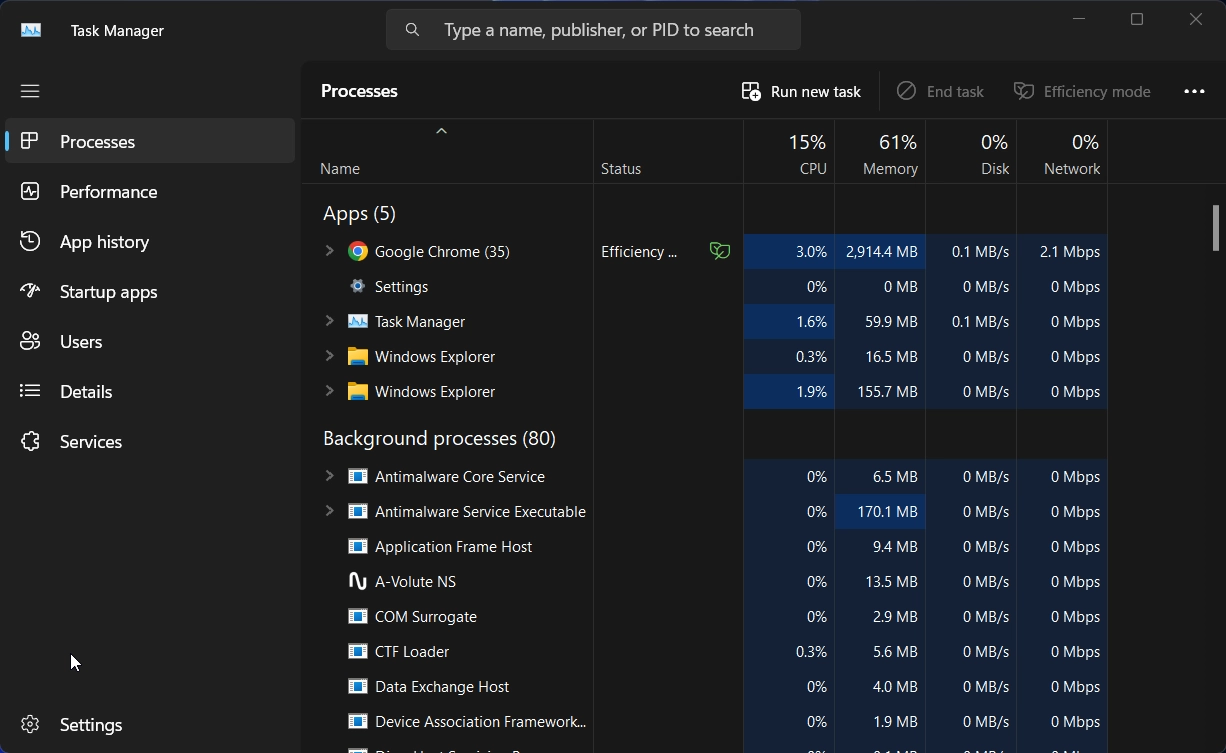Select the Apps (5) group heading
Screen dimensions: 1226x753
click(x=359, y=213)
